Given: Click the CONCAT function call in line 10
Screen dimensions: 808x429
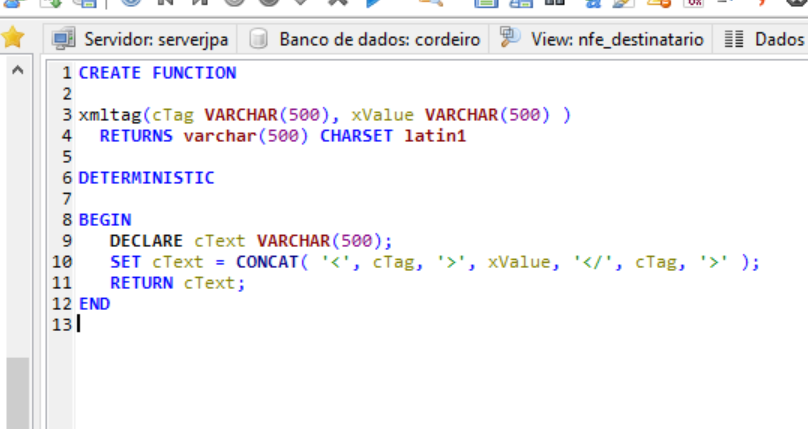Looking at the screenshot, I should pos(267,262).
